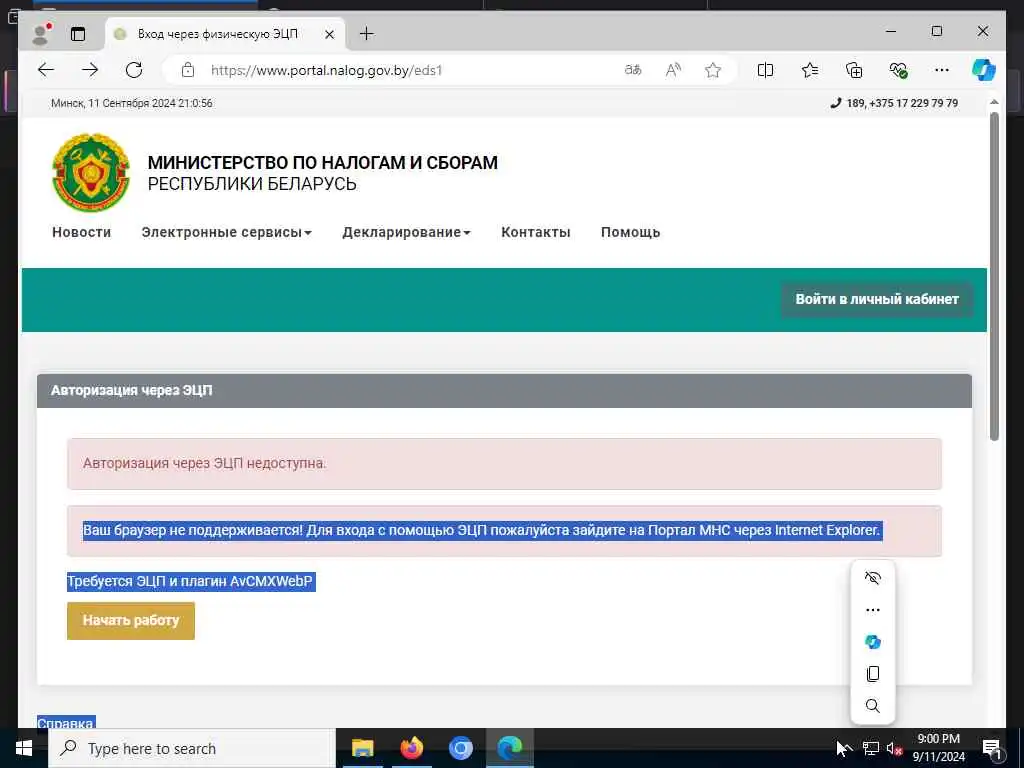Open File Explorer from the taskbar
Viewport: 1024px width, 768px height.
[x=362, y=748]
